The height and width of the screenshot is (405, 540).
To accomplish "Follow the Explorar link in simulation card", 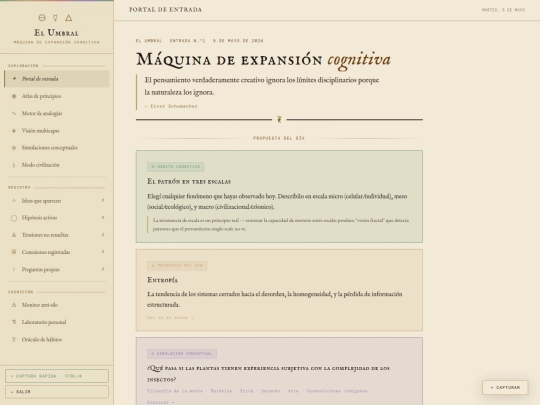I will pyautogui.click(x=160, y=402).
